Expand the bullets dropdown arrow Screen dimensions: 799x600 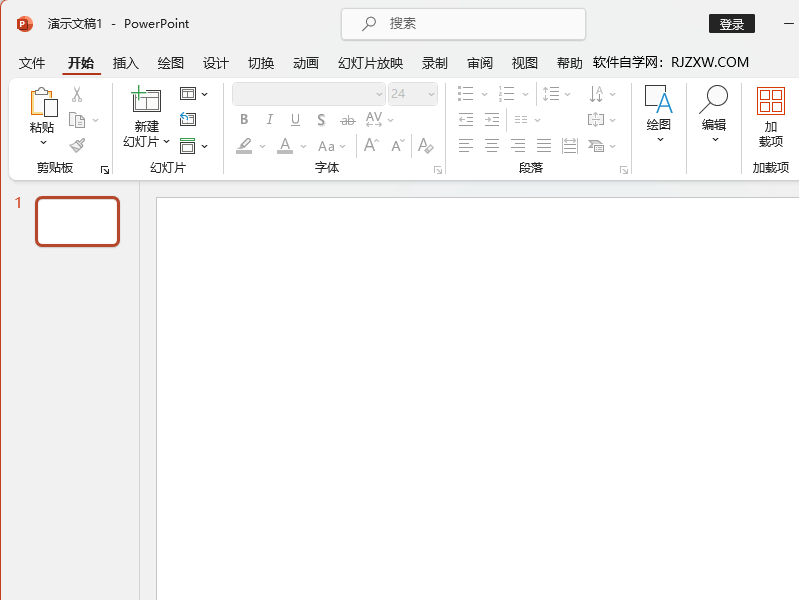pyautogui.click(x=484, y=94)
